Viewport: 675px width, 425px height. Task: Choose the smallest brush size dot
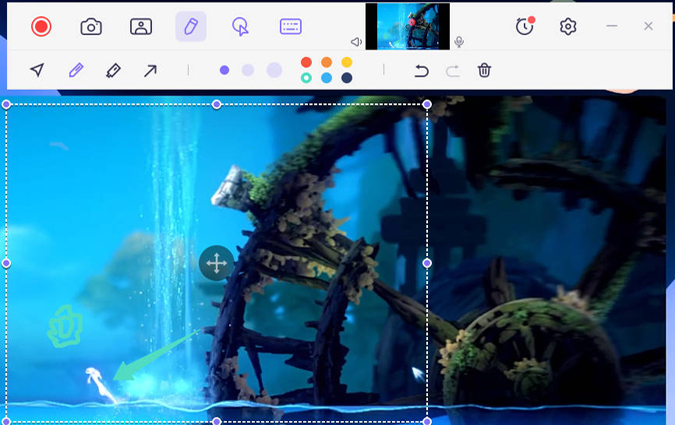(224, 70)
